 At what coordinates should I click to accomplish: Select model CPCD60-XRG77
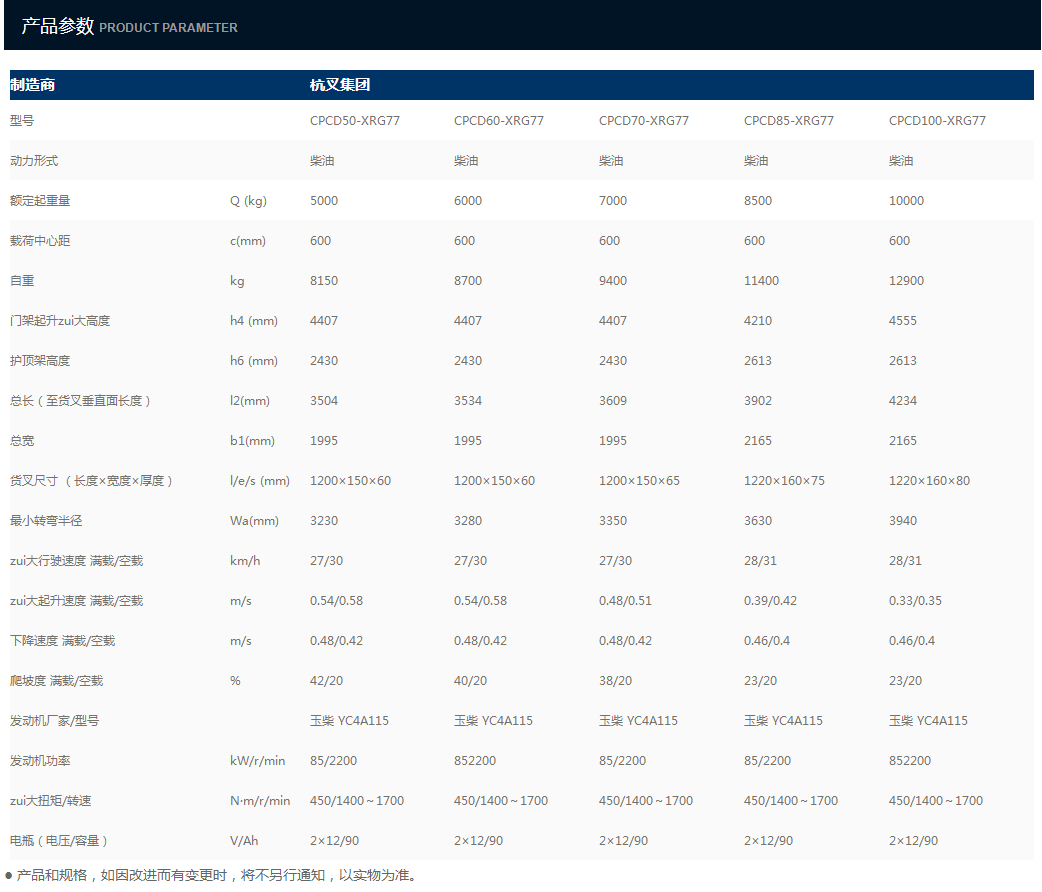click(499, 121)
